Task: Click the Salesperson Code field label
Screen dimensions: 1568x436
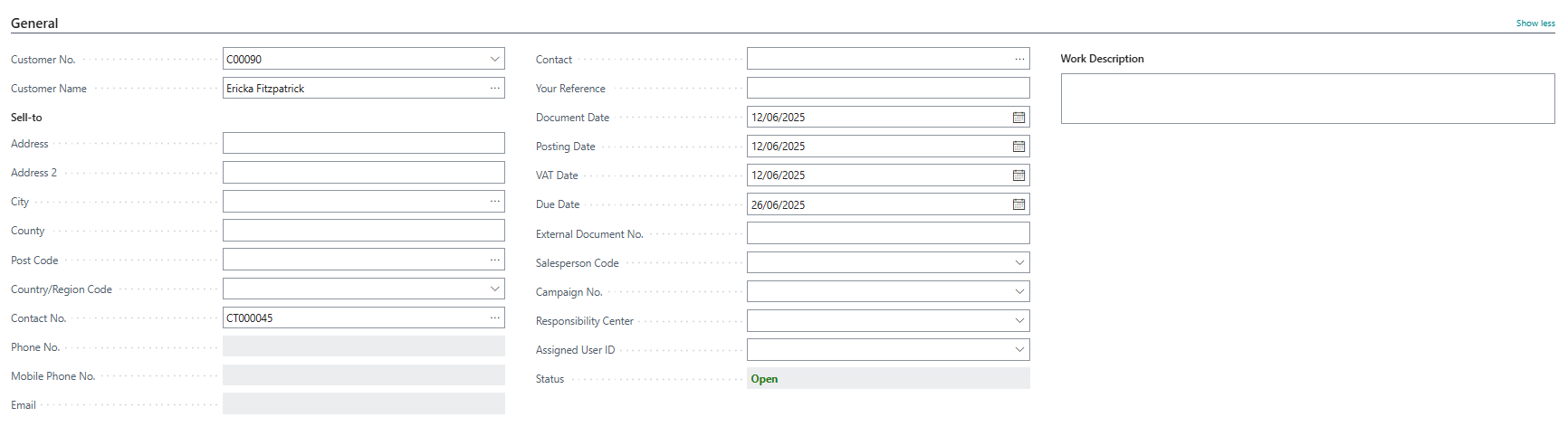Action: (577, 263)
